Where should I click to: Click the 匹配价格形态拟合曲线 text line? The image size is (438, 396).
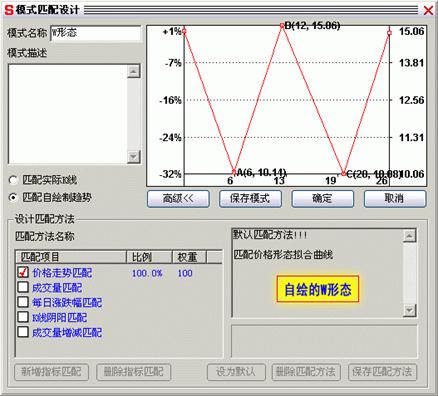click(x=283, y=255)
